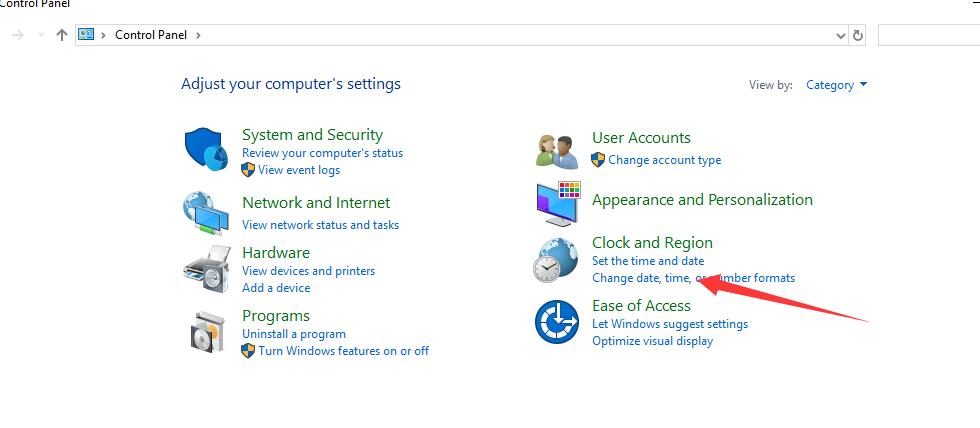
Task: Open the View by Category dropdown
Action: point(837,85)
